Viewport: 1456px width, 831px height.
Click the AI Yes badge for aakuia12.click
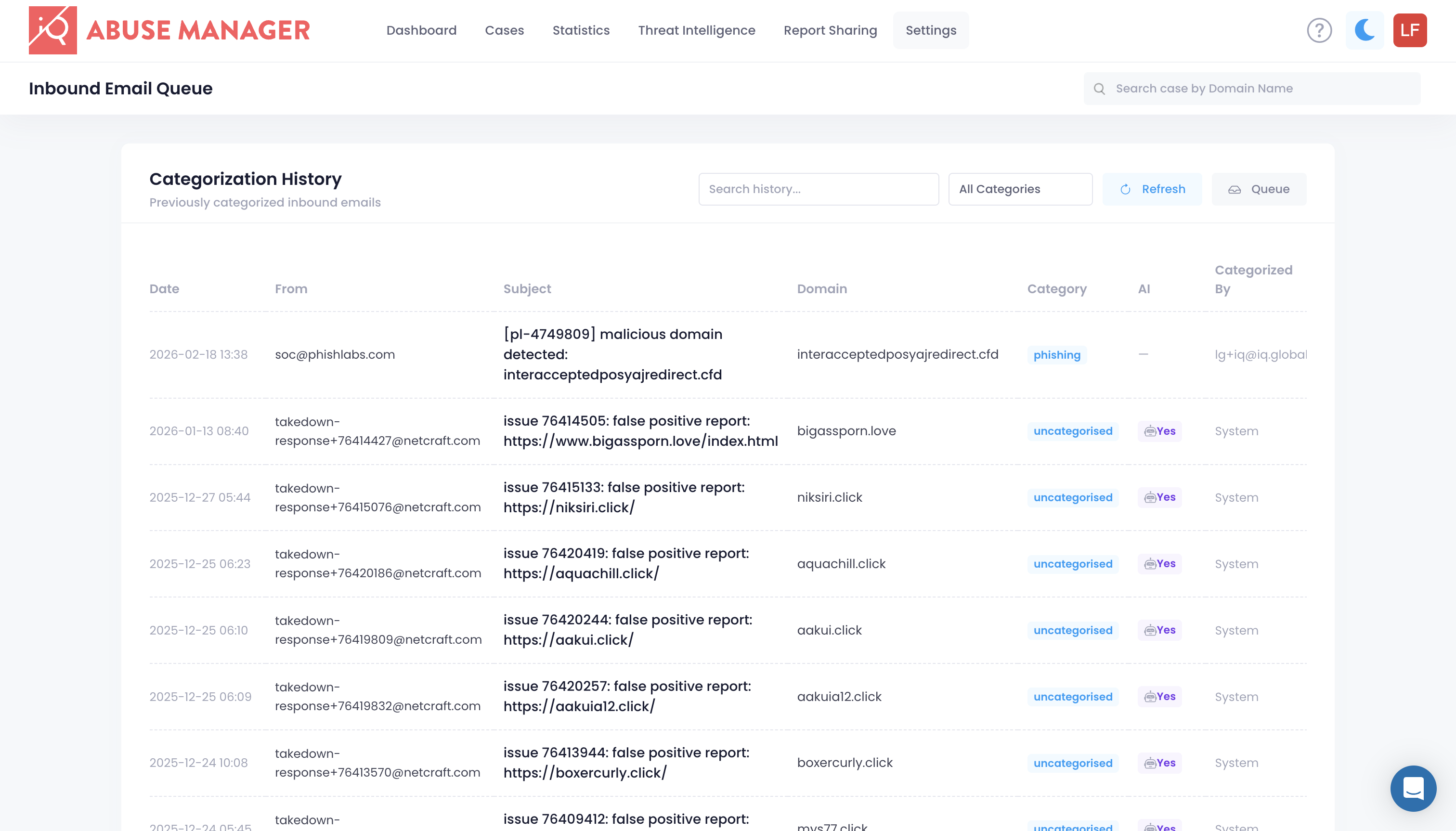coord(1159,696)
